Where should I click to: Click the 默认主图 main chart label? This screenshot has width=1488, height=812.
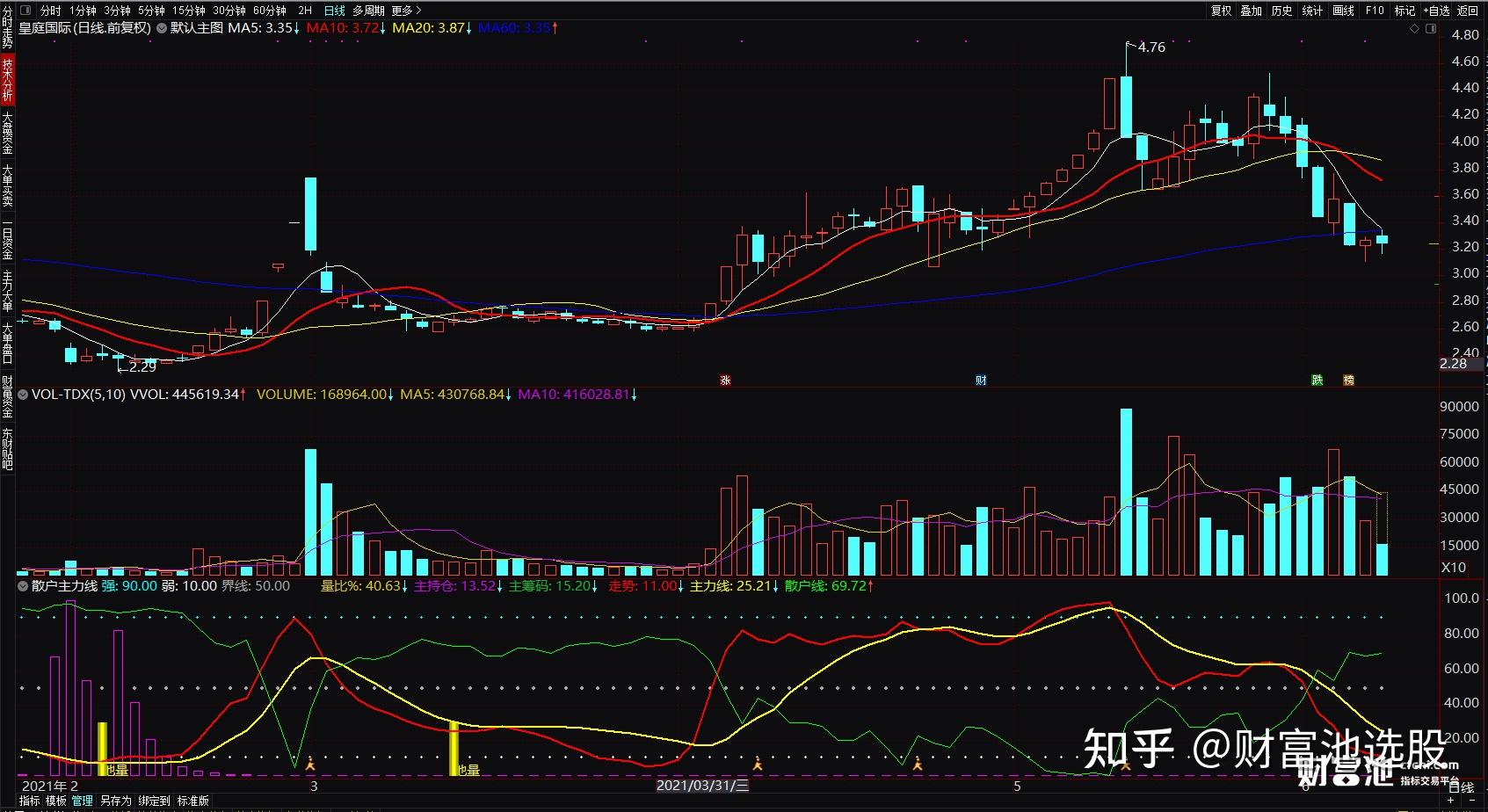[x=197, y=28]
